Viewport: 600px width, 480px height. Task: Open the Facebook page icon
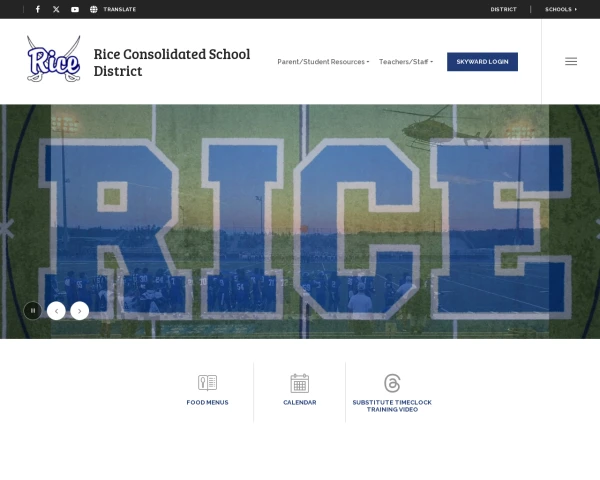pyautogui.click(x=38, y=9)
